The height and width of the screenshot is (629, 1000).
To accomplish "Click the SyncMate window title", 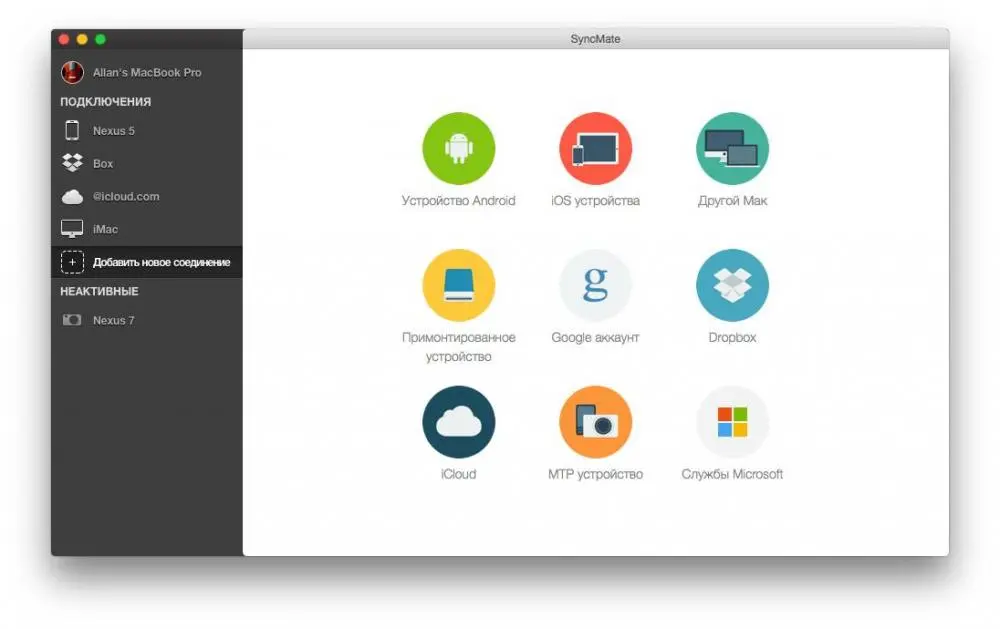I will tap(596, 39).
